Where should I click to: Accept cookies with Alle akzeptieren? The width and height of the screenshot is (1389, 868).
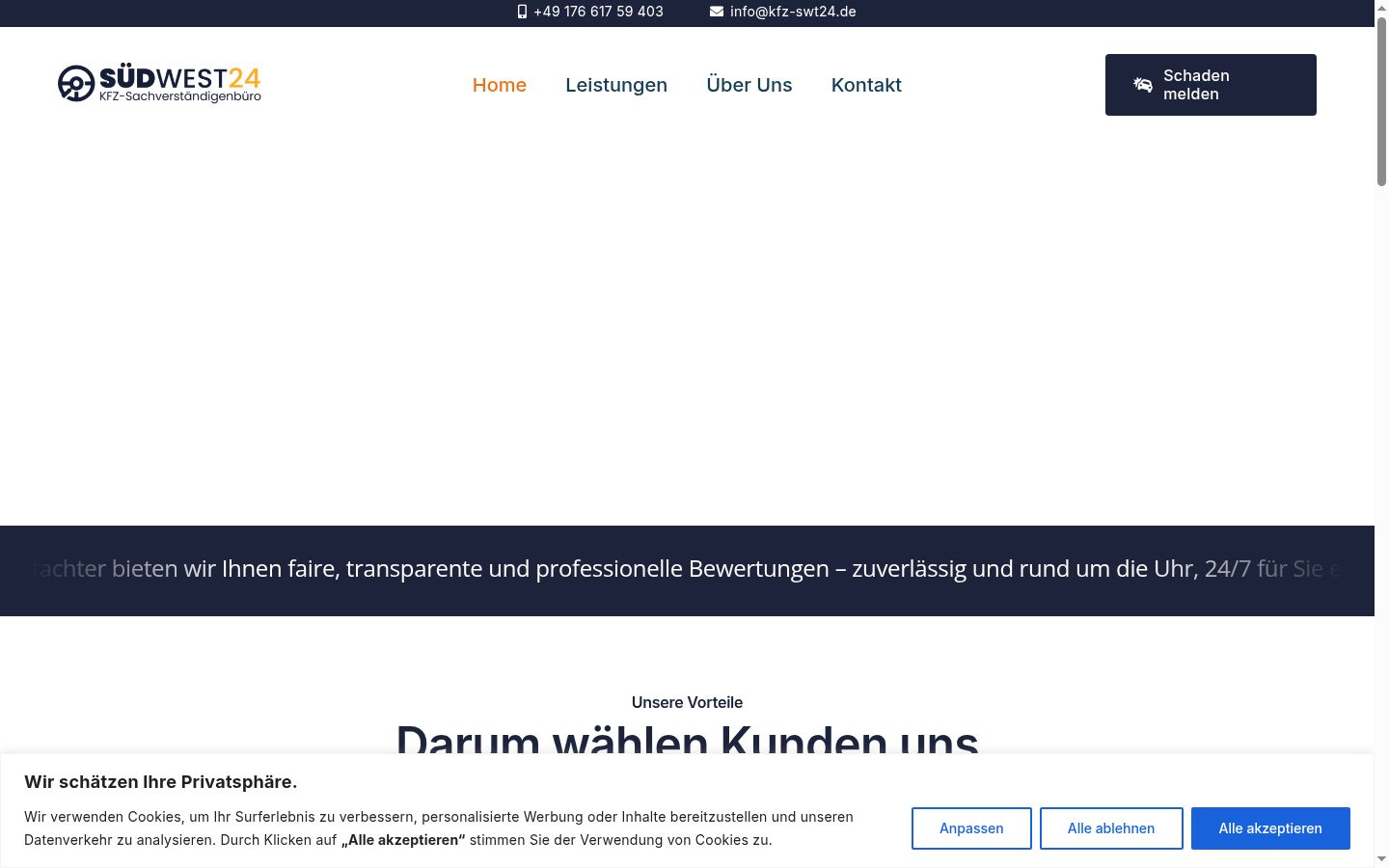click(1270, 828)
